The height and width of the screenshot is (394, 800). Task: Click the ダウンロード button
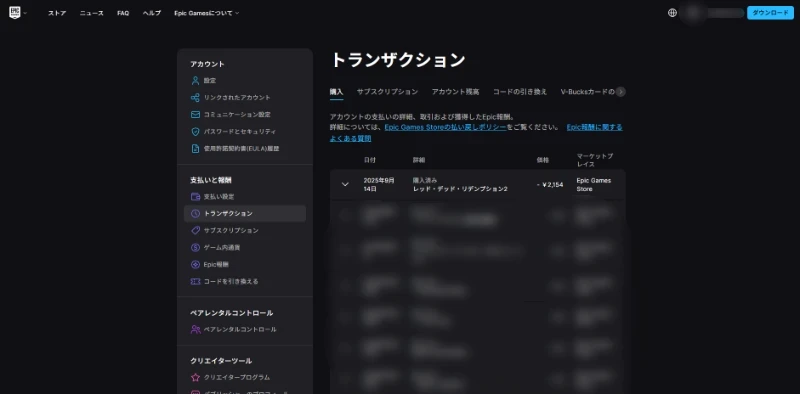tap(770, 13)
